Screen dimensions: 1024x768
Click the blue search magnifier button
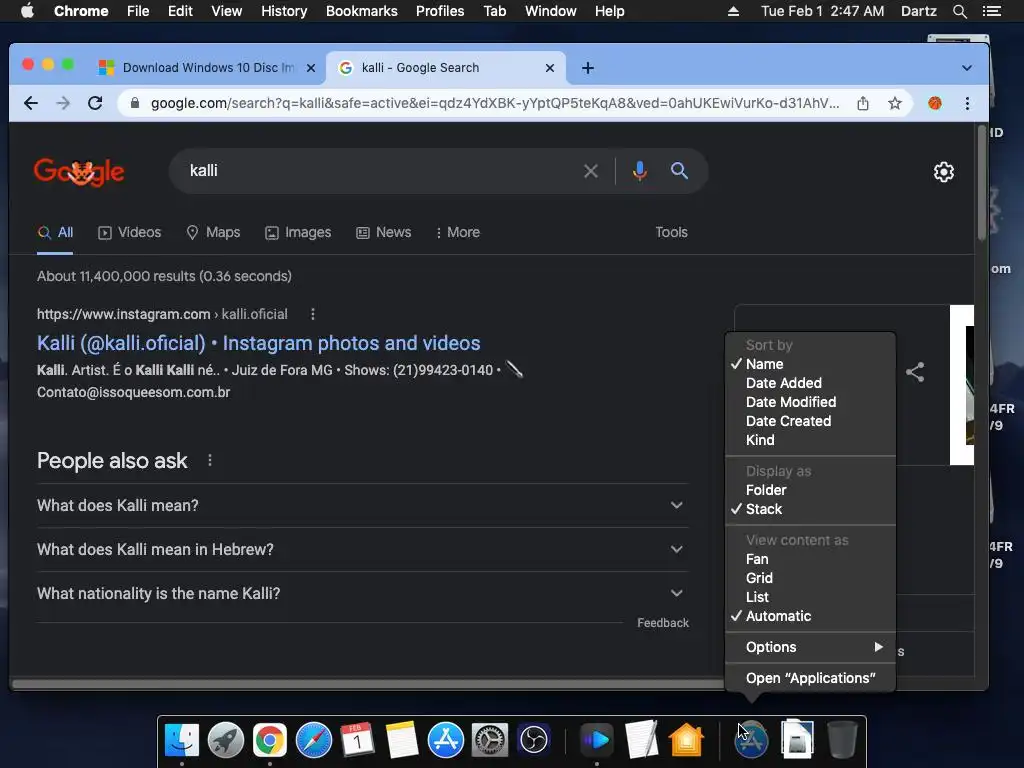pyautogui.click(x=679, y=171)
